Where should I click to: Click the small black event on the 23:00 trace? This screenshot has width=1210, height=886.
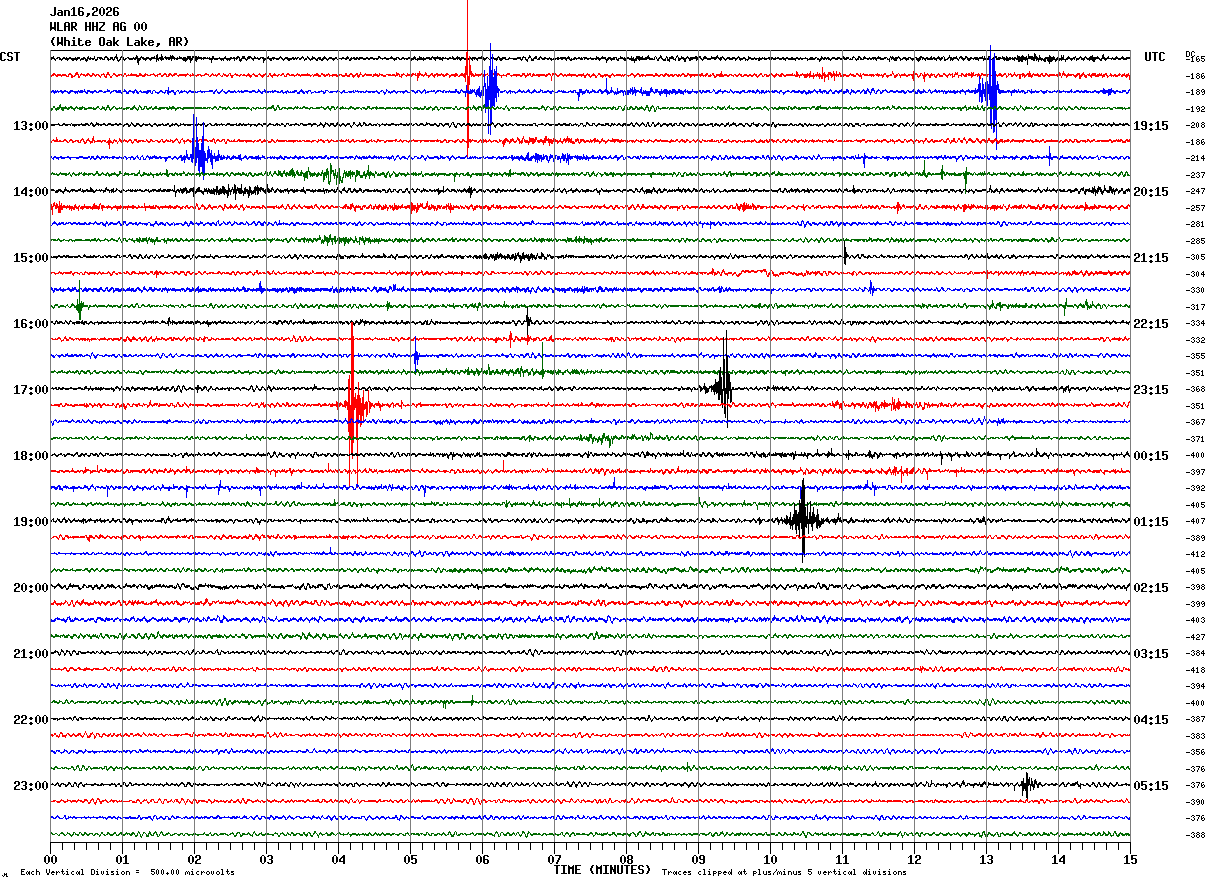pos(1026,785)
